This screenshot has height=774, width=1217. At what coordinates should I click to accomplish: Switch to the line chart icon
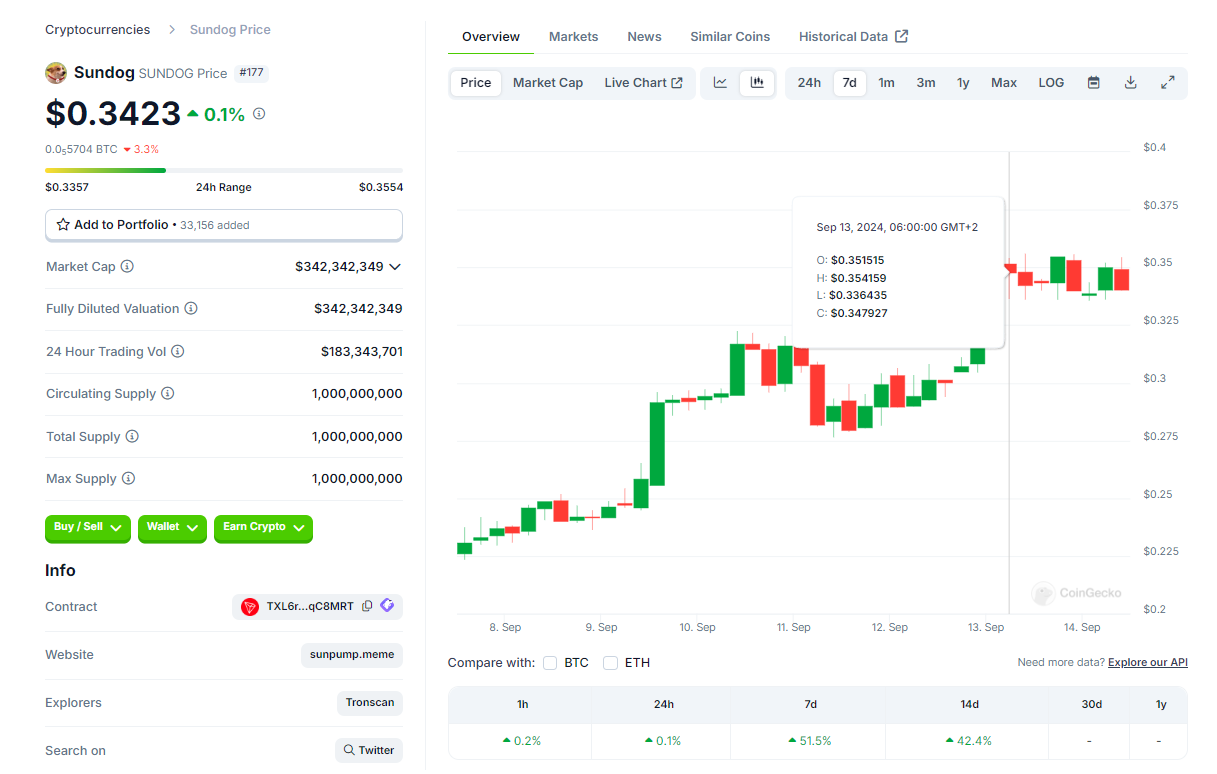tap(720, 83)
